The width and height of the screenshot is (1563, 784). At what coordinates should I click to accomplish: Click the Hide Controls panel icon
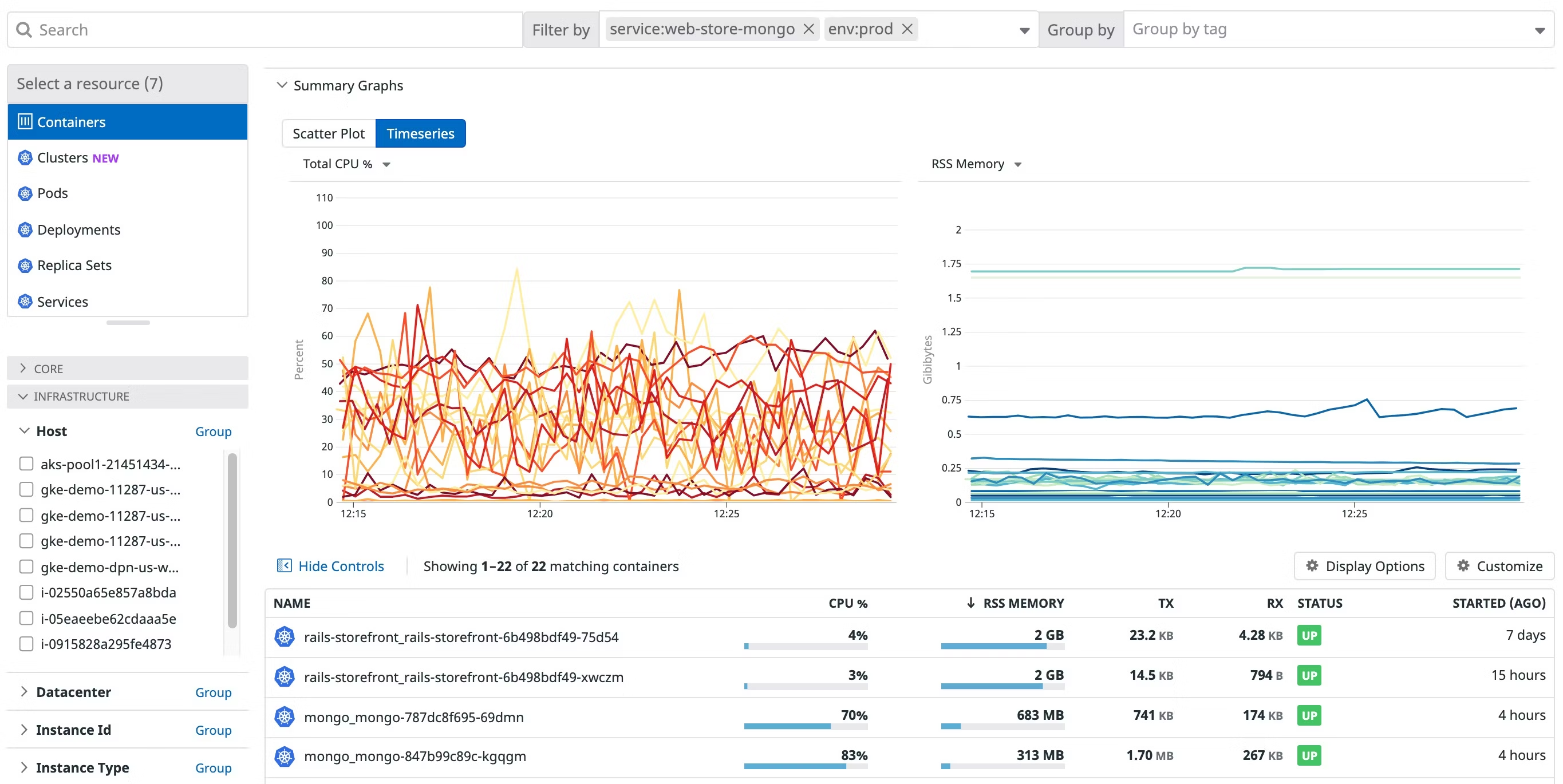pyautogui.click(x=284, y=566)
